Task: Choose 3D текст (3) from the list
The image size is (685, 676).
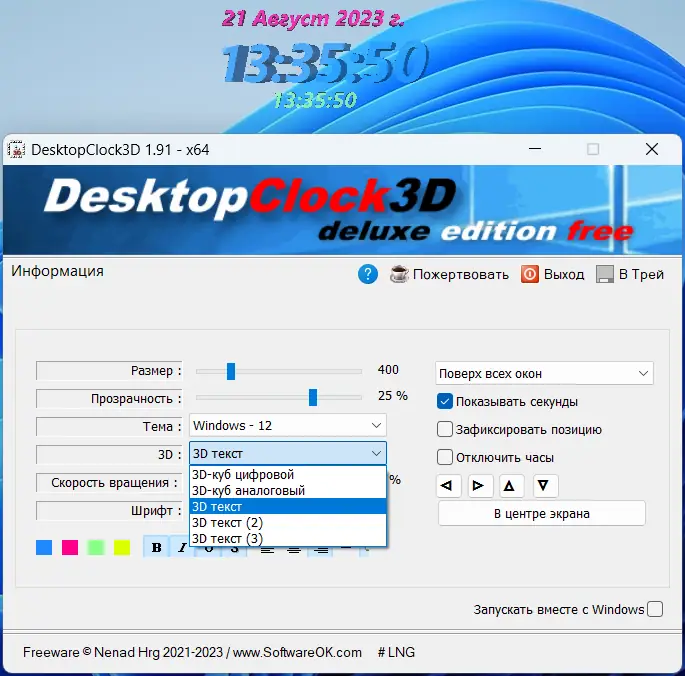Action: point(288,538)
